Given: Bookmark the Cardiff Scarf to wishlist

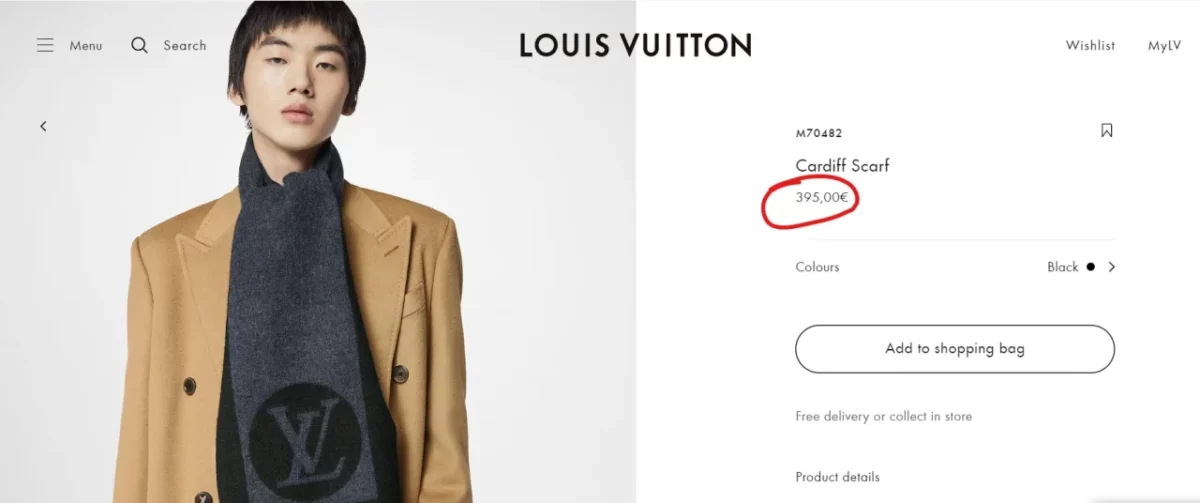Looking at the screenshot, I should tap(1106, 131).
